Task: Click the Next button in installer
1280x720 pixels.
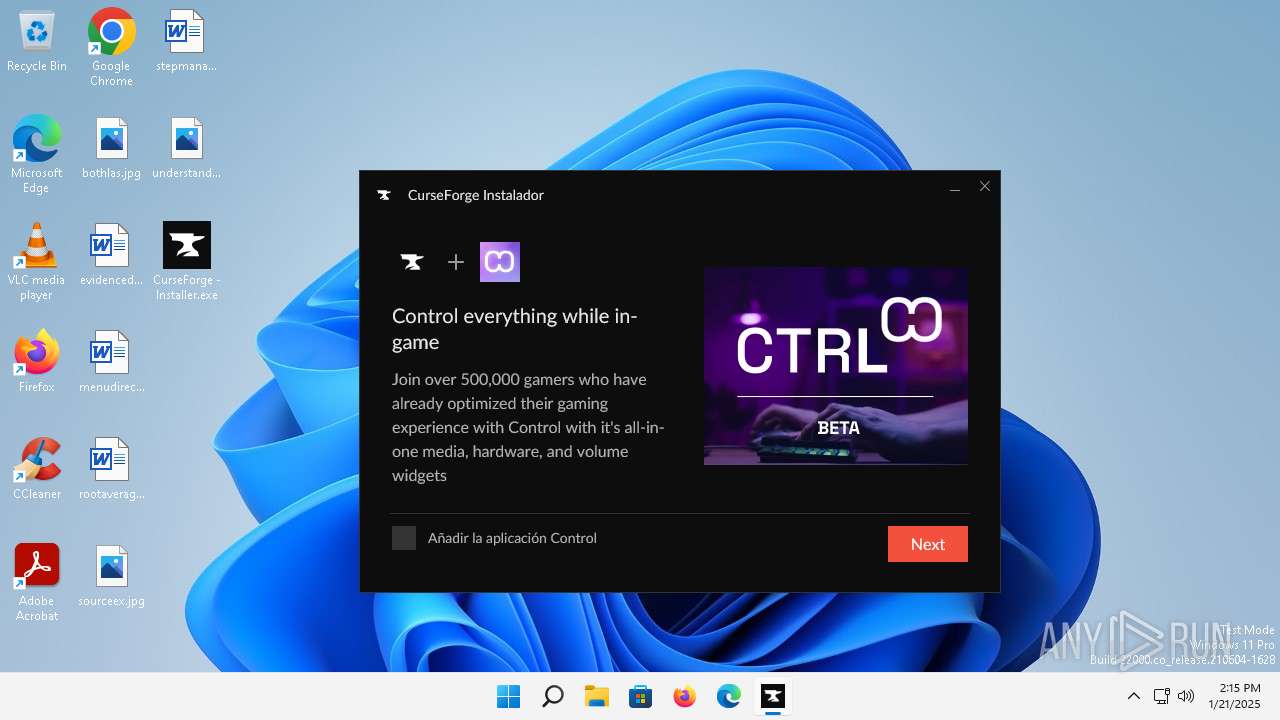Action: (927, 544)
